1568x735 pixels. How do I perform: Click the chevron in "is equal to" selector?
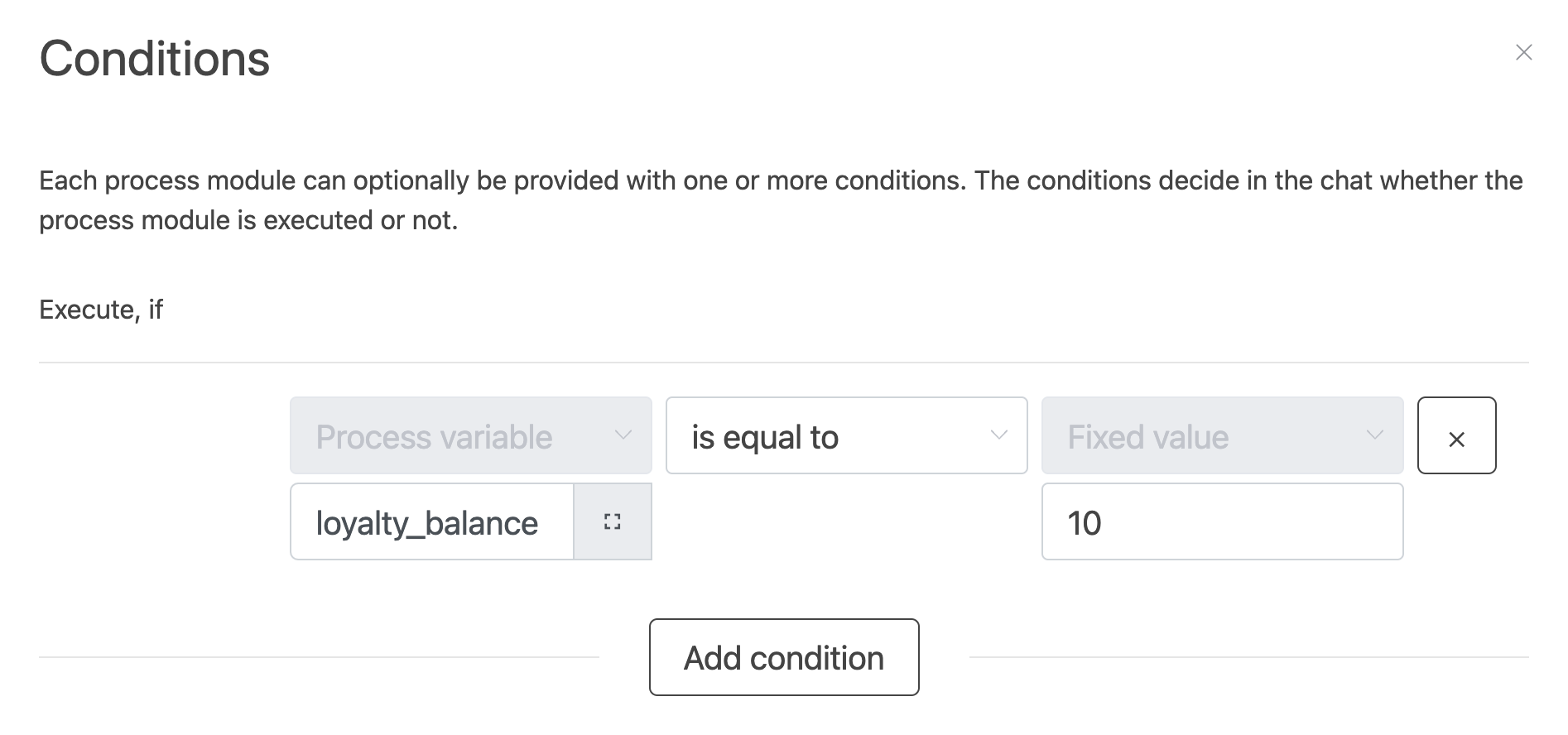pos(999,435)
